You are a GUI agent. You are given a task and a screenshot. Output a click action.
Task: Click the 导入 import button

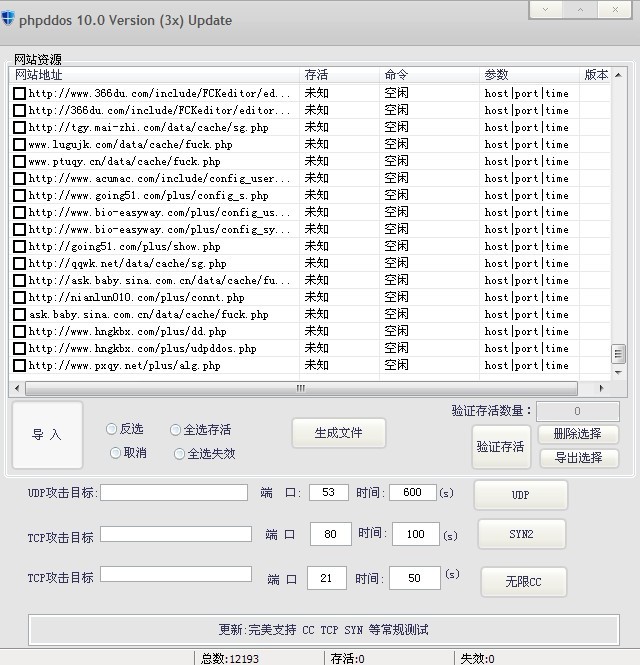47,435
